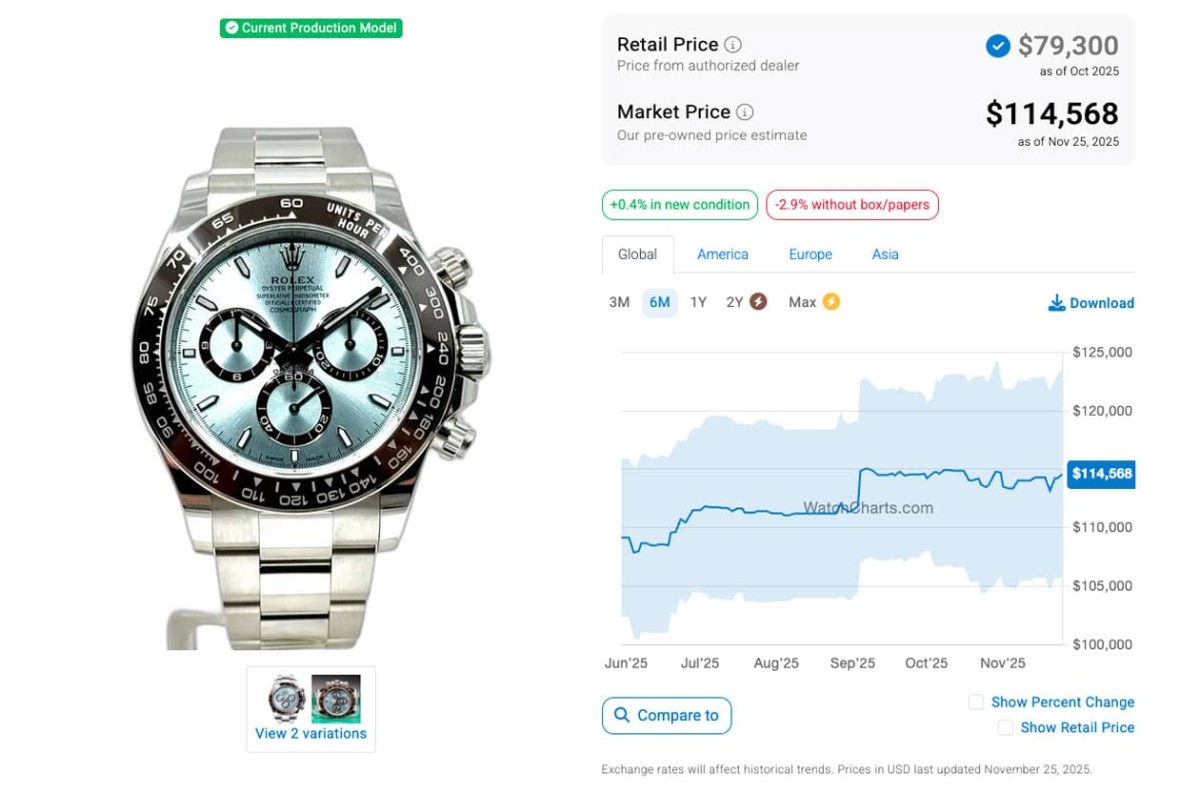
Task: Click the blue verified checkmark badge
Action: (998, 46)
